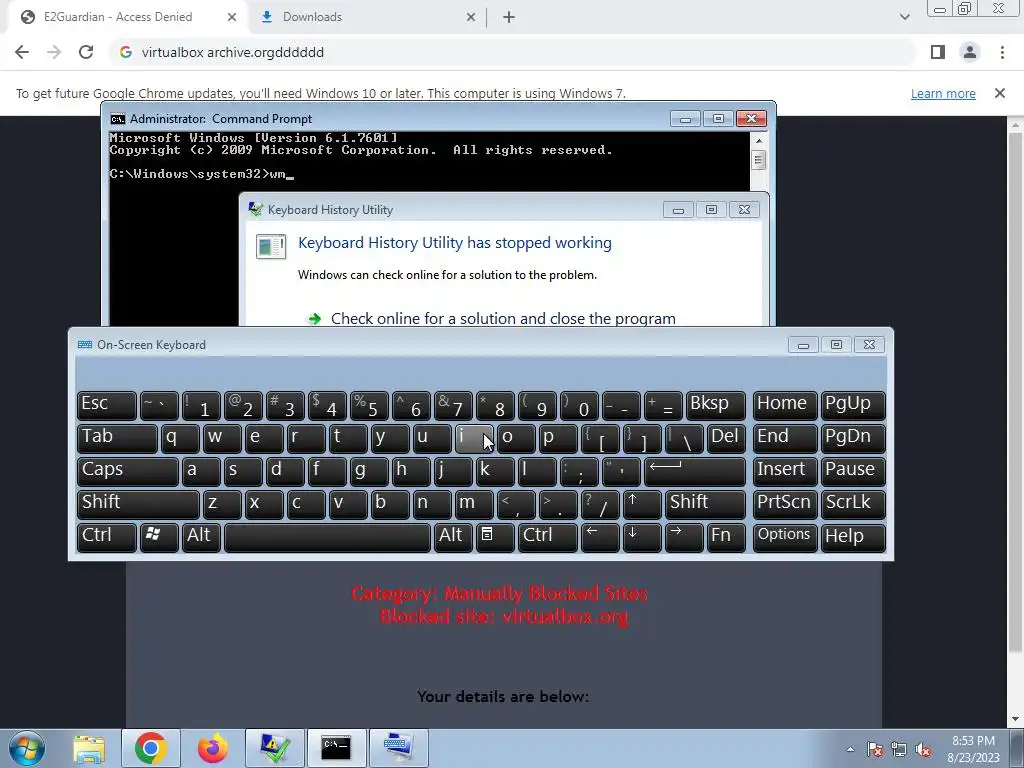Click the Chrome taskbar icon

coord(151,748)
